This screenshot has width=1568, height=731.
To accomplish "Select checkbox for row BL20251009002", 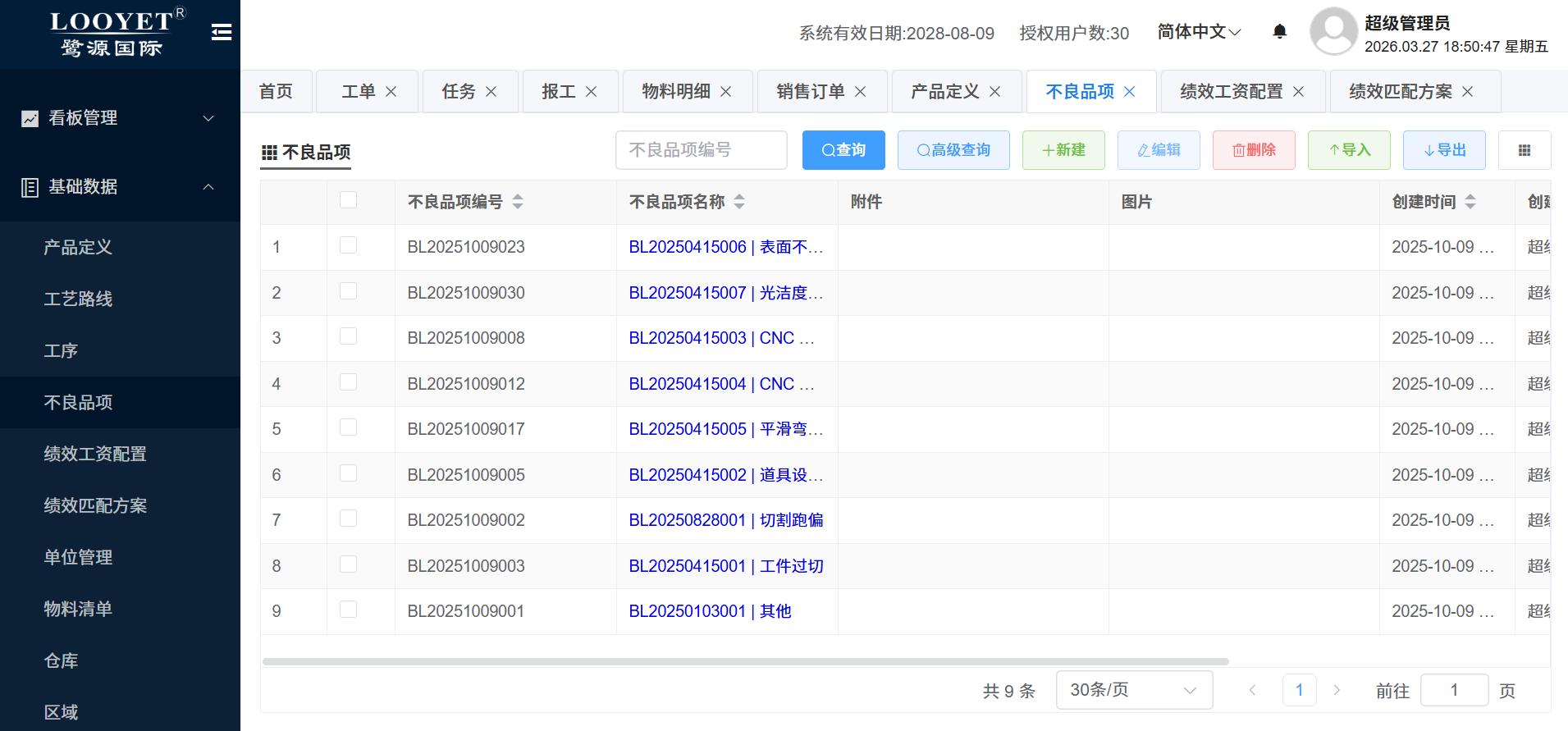I will [x=348, y=519].
